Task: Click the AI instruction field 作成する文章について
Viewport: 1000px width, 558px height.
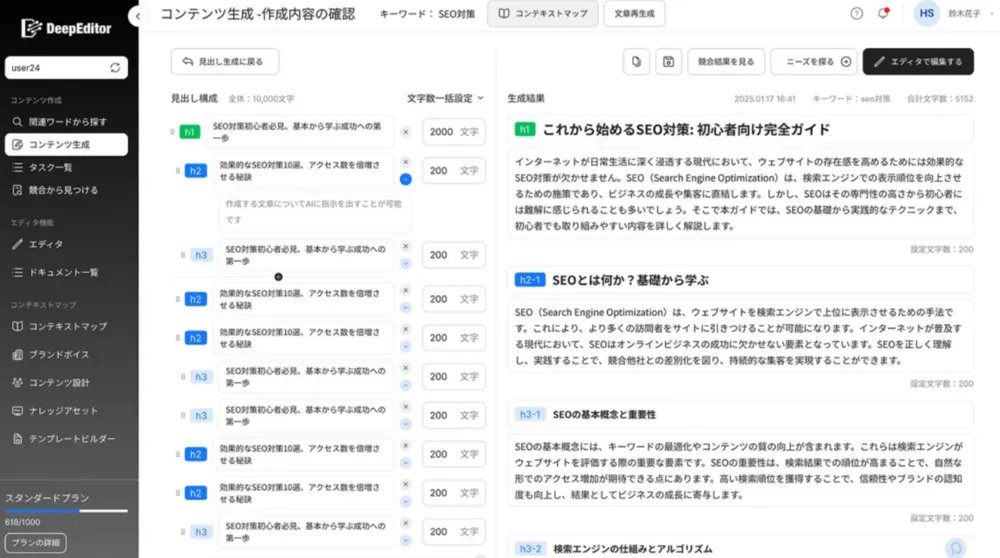Action: click(314, 212)
